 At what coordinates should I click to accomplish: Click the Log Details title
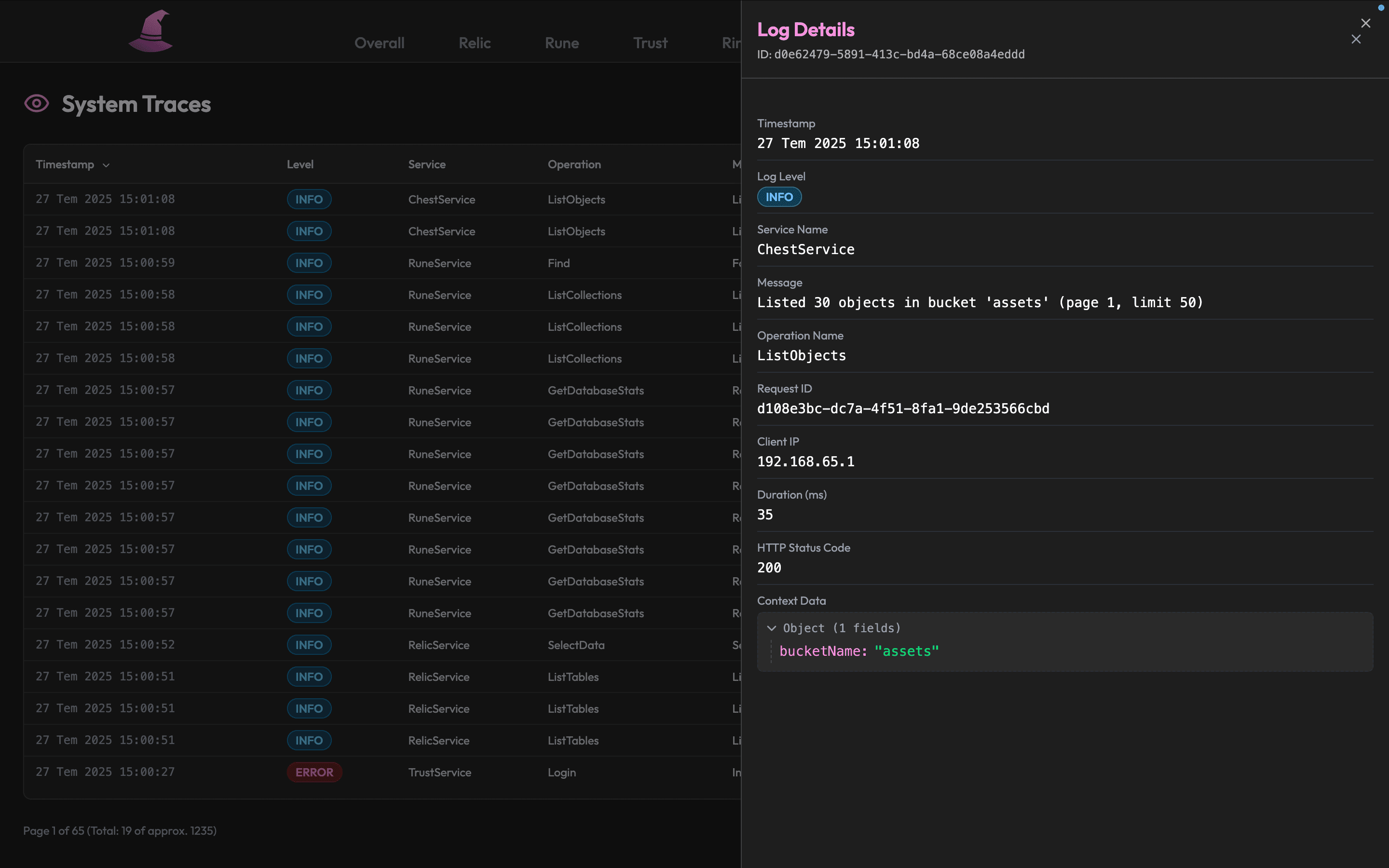805,30
